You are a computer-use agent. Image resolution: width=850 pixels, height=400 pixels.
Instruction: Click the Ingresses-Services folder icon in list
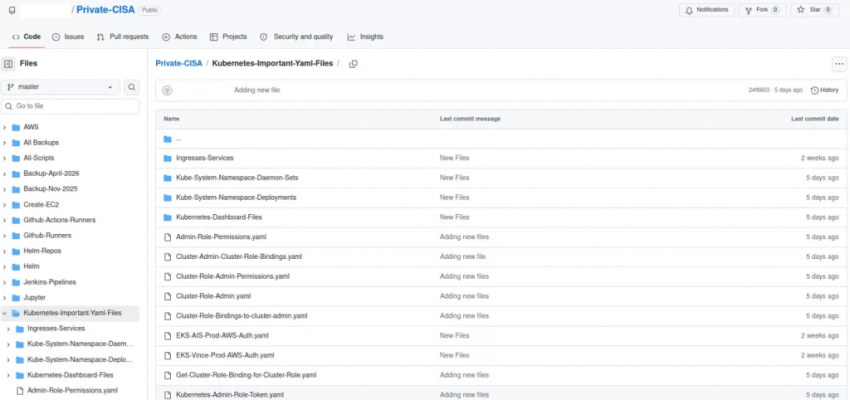point(168,158)
